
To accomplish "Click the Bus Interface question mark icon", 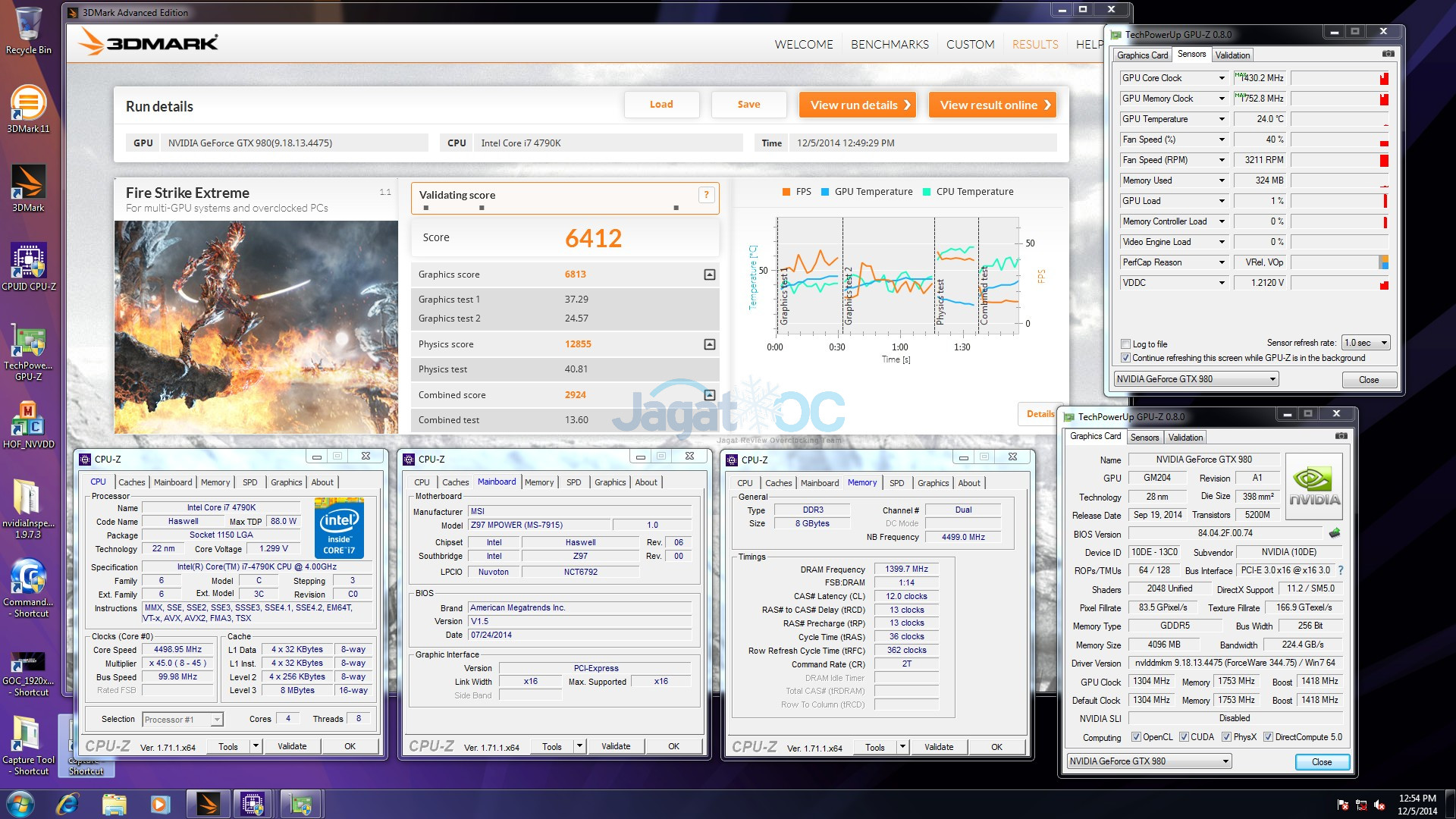I will click(x=1341, y=570).
